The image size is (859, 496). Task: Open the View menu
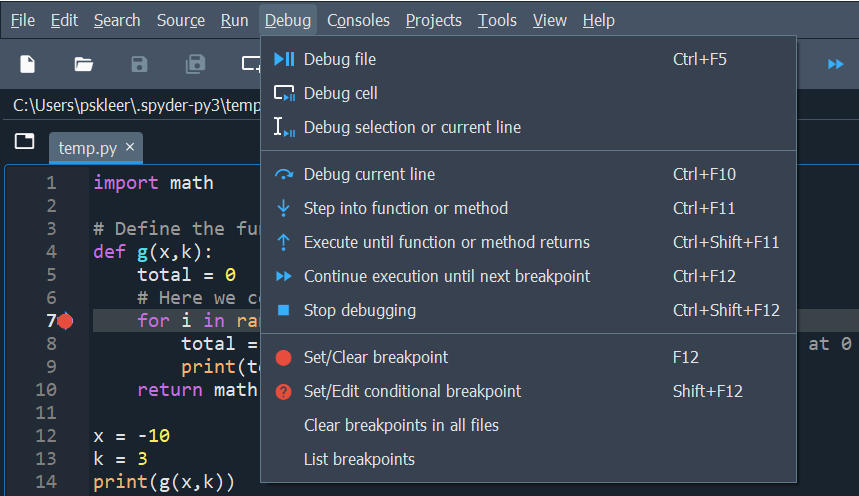pyautogui.click(x=549, y=20)
